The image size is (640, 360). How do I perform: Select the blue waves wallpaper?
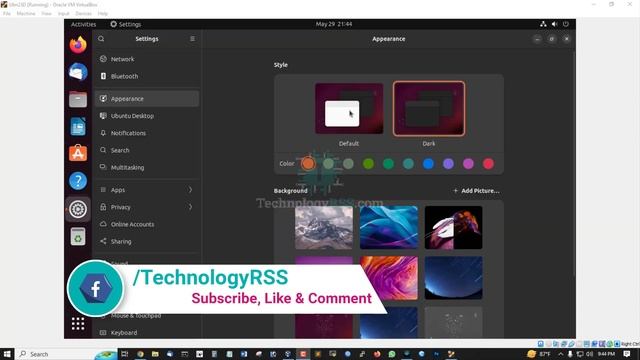[x=389, y=227]
